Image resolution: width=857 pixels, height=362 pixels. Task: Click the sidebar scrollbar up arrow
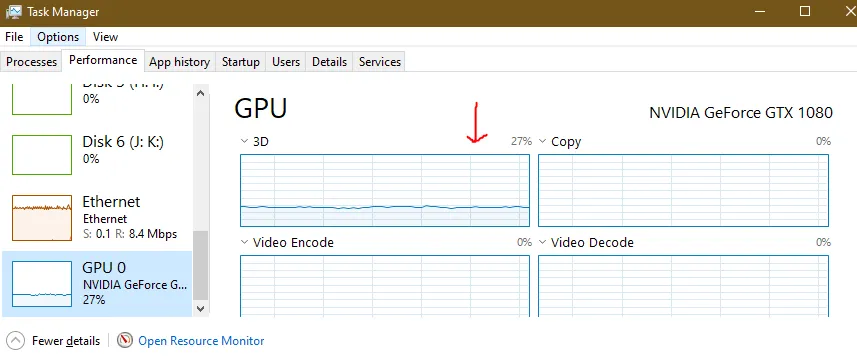200,93
